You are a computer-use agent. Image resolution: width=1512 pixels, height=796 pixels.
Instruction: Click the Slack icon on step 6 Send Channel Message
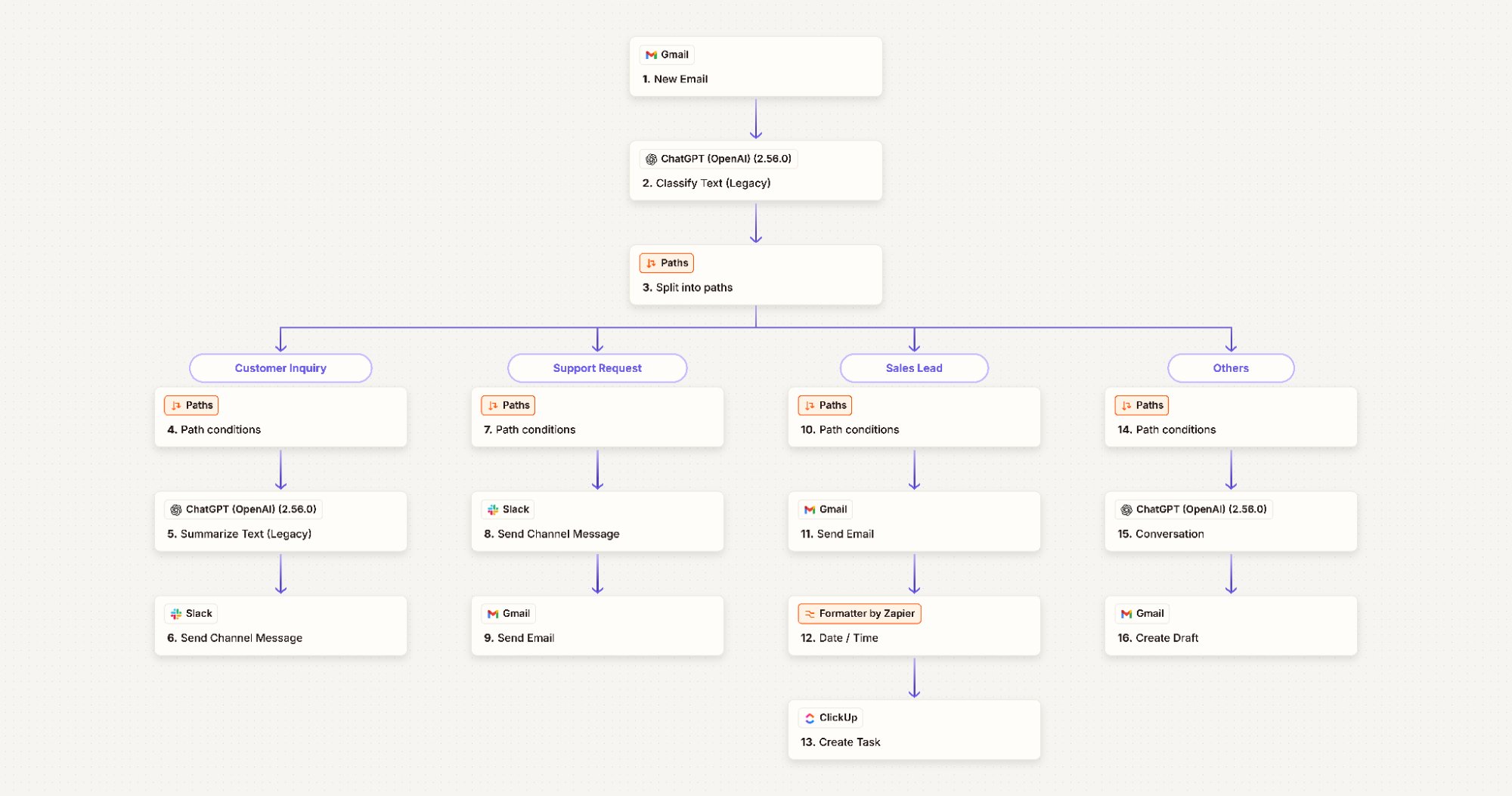click(x=175, y=613)
